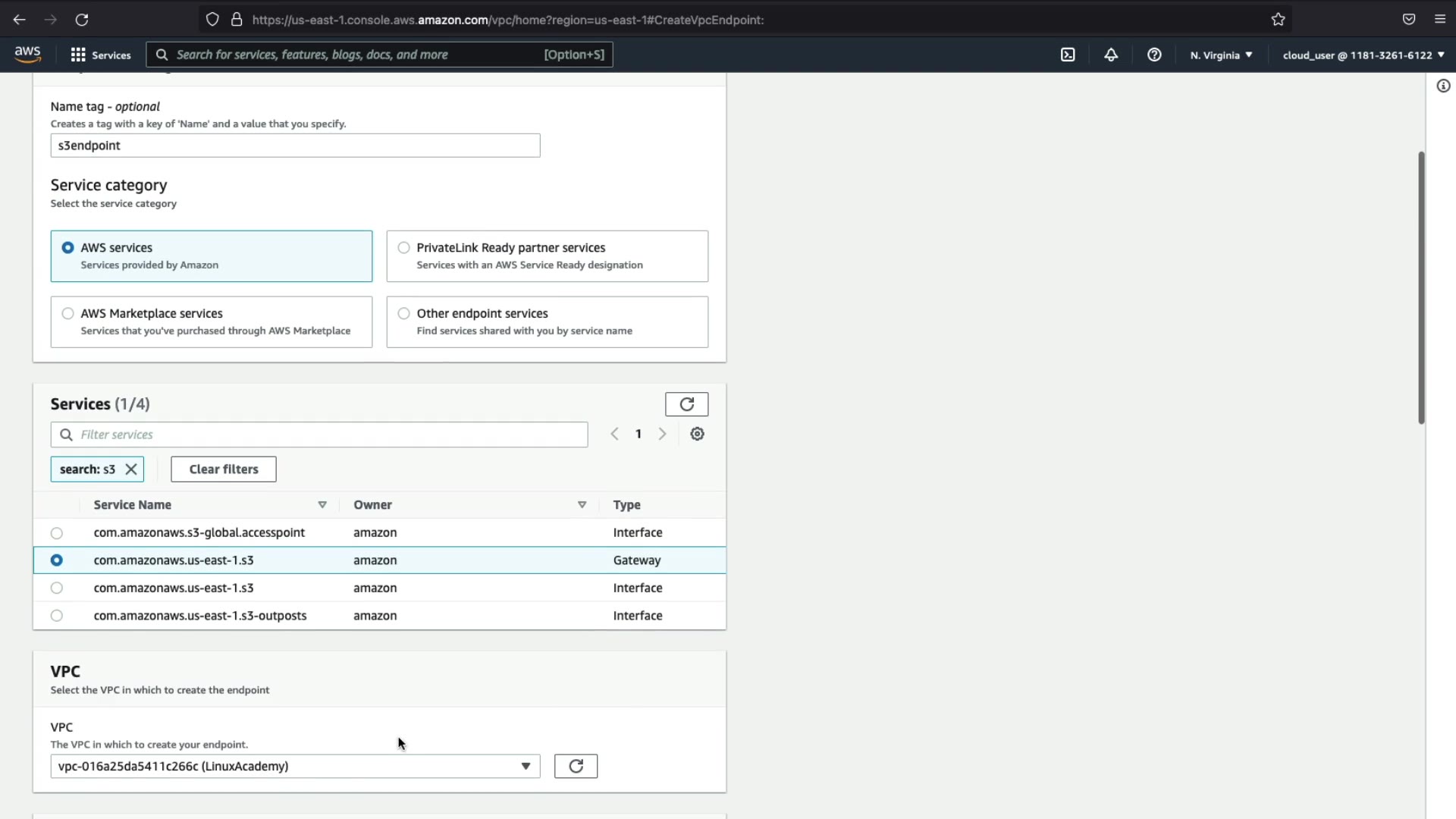Bookmark this page with star icon
The width and height of the screenshot is (1456, 819).
click(x=1279, y=20)
